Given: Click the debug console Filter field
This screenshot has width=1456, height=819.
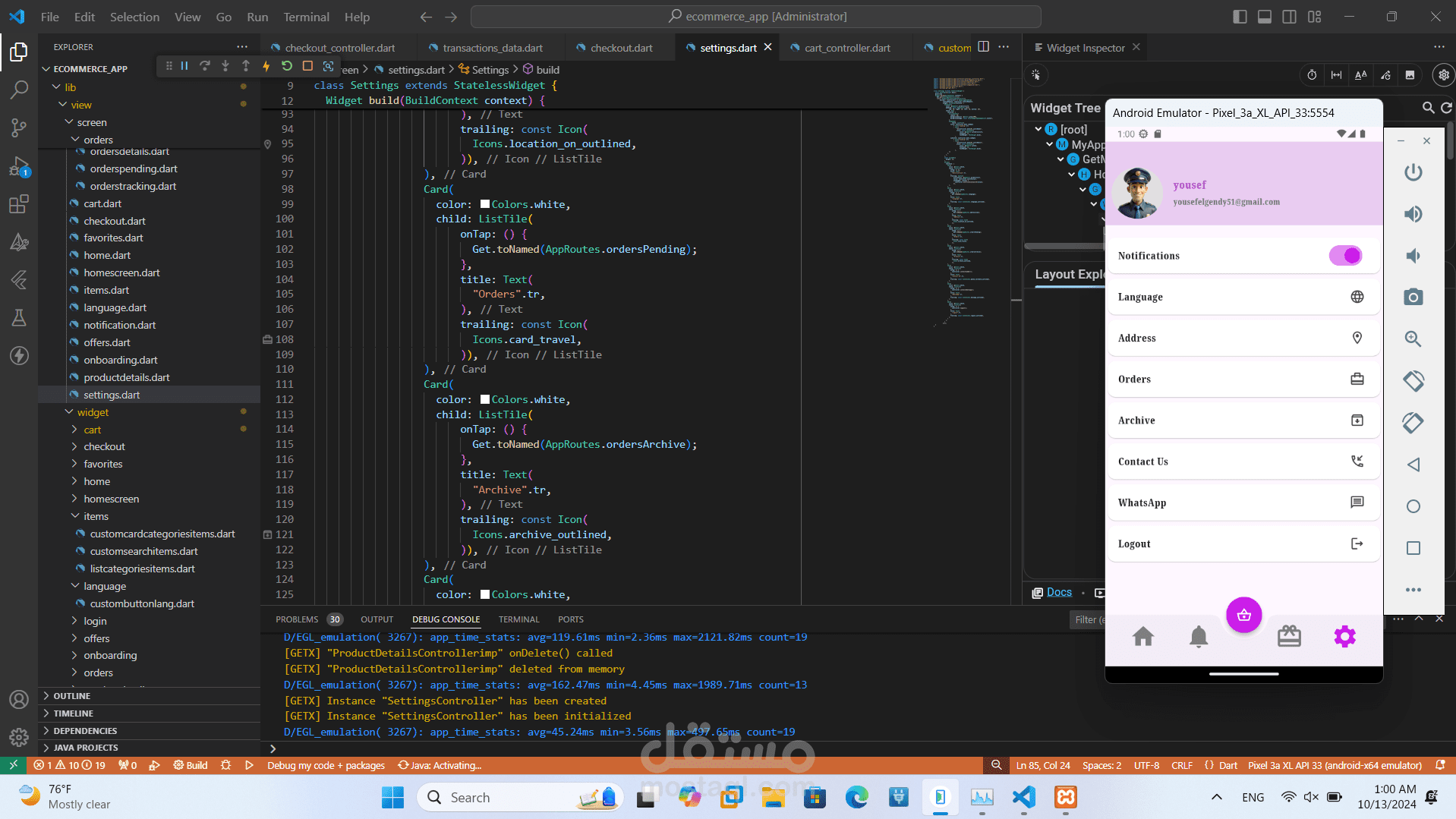Looking at the screenshot, I should click(1087, 619).
